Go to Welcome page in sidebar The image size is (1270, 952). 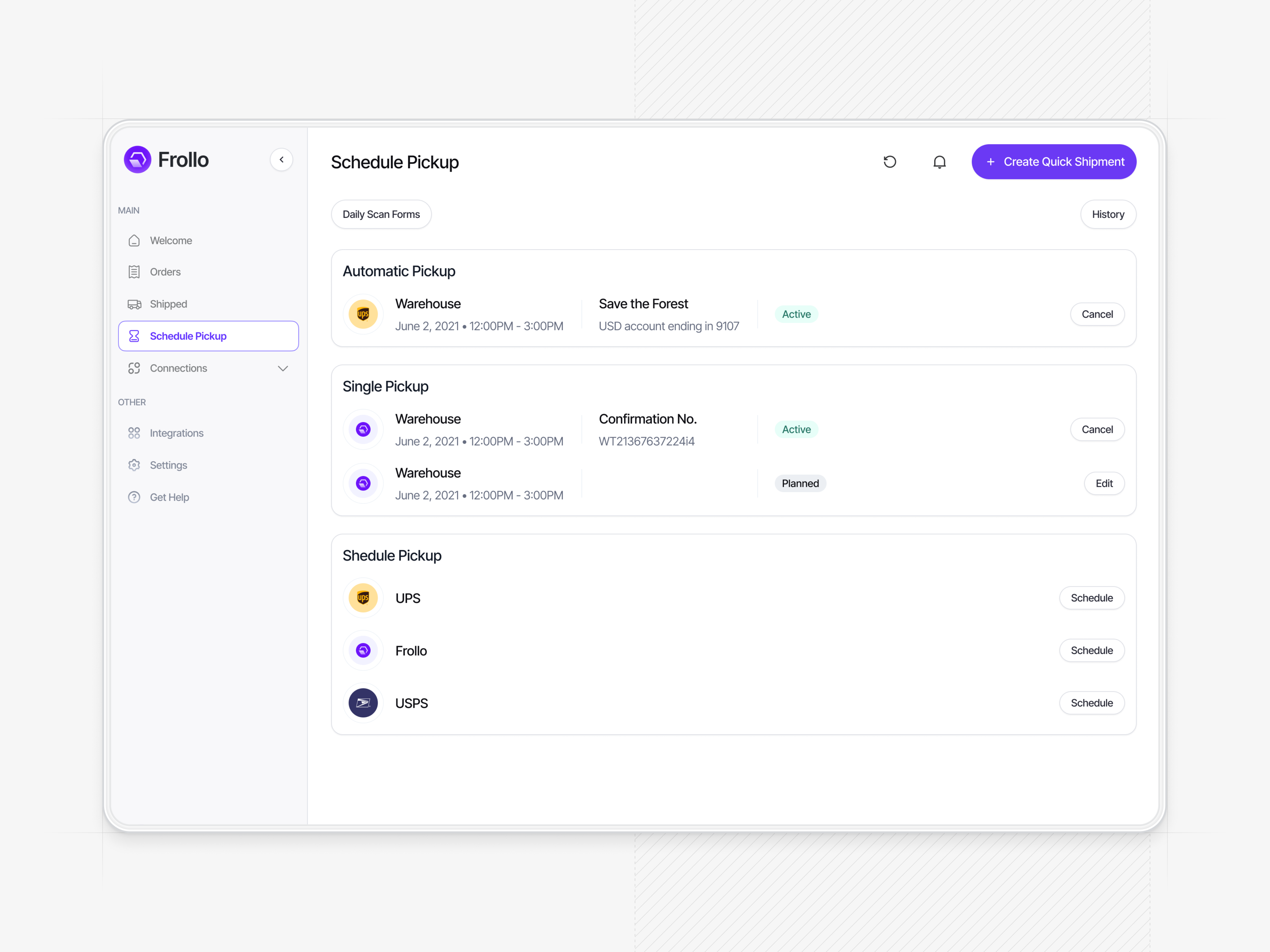pos(171,240)
